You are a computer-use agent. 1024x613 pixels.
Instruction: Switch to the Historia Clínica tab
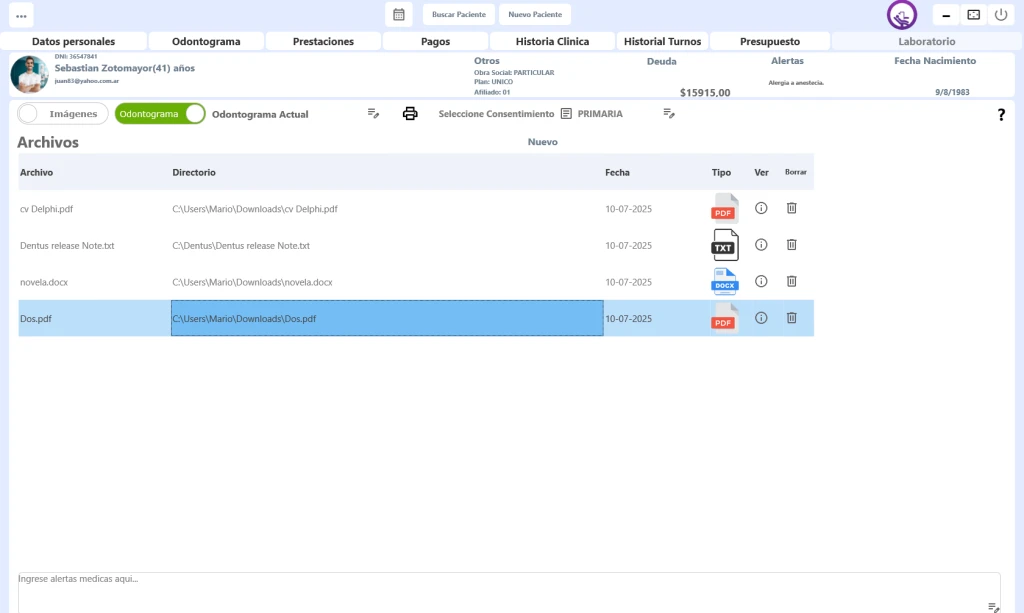pos(552,42)
